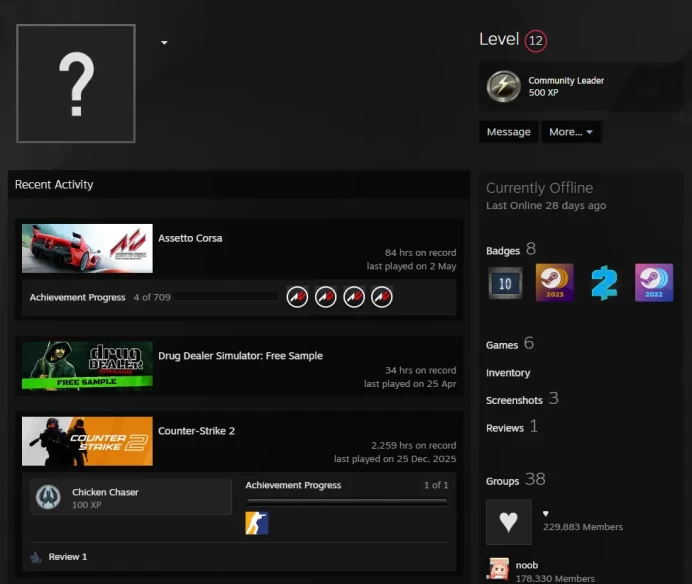Open the Community Leader badge icon

pos(504,87)
